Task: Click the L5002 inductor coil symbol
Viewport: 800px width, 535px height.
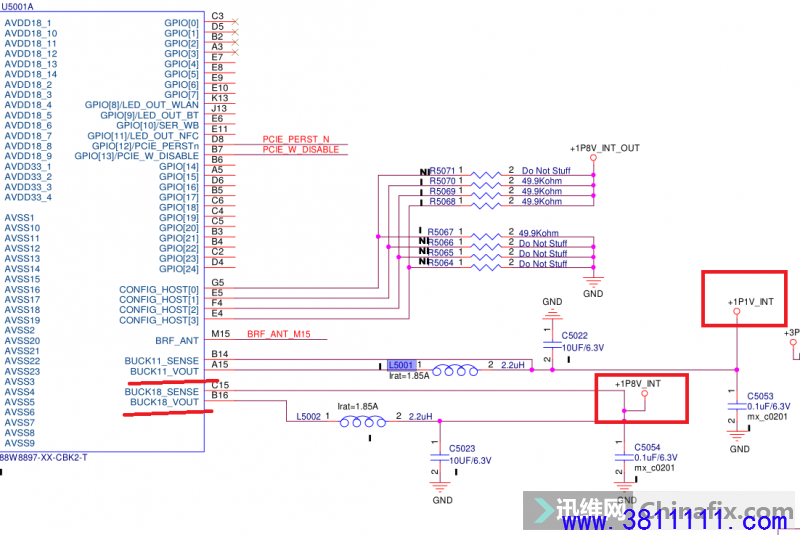Action: pos(363,422)
